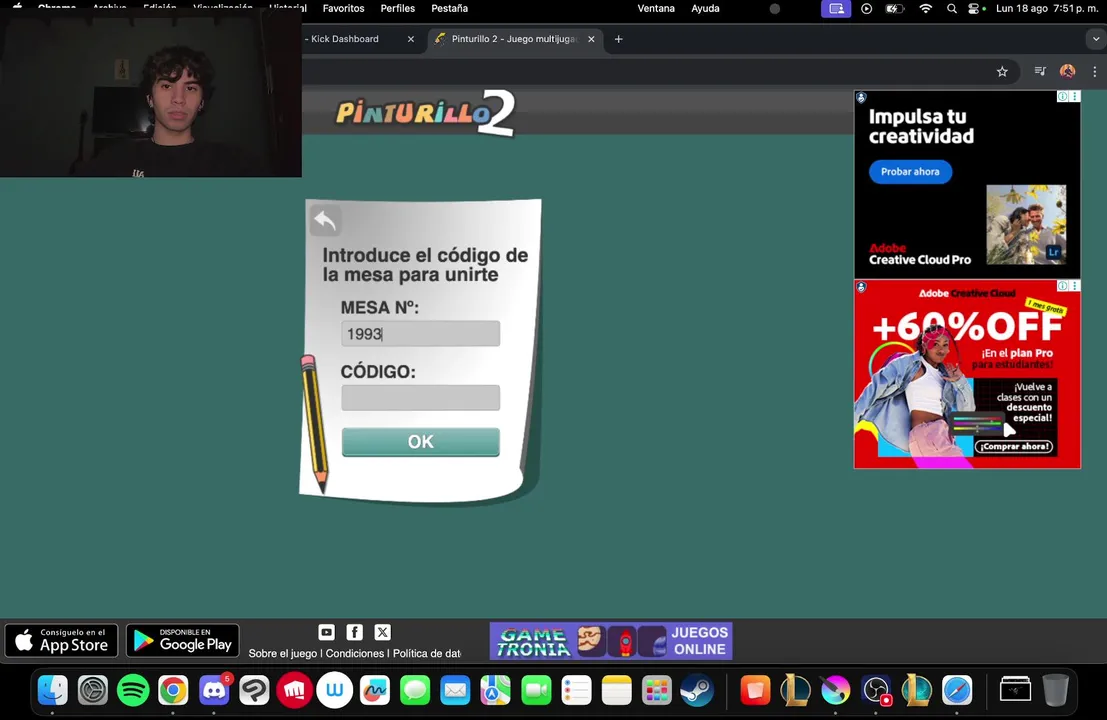Open Safari from the dock
1107x720 pixels.
pyautogui.click(x=957, y=690)
